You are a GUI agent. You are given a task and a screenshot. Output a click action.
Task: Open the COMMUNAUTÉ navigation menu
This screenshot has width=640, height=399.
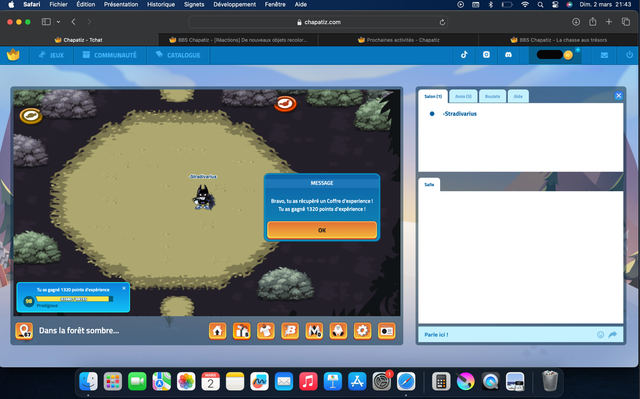tap(109, 55)
